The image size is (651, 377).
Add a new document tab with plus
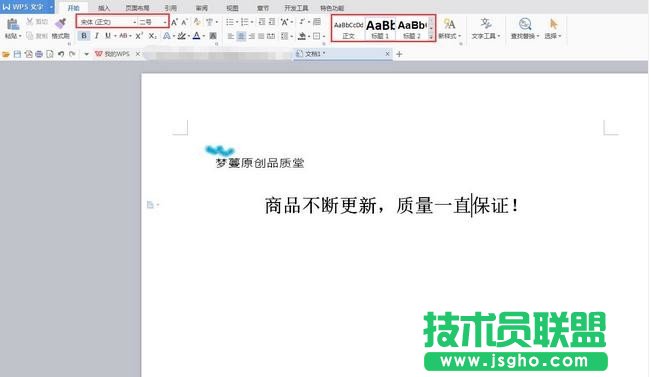pos(399,54)
